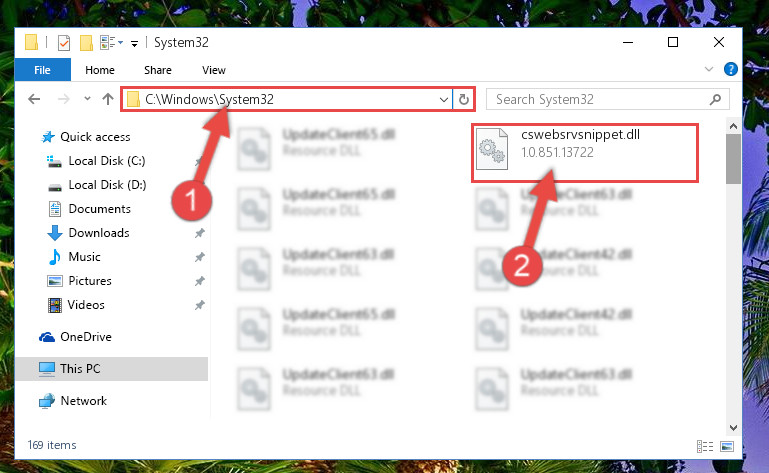Expand the ribbon with the chevron
The width and height of the screenshot is (769, 473).
(709, 69)
